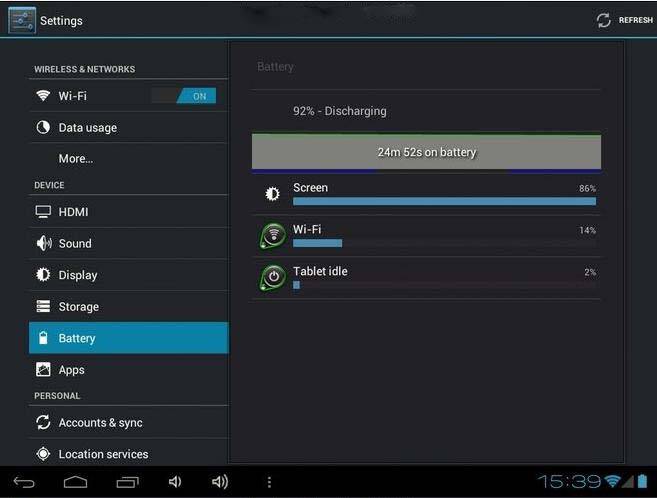657x498 pixels.
Task: Lower volume with navigation bar speaker
Action: (175, 482)
